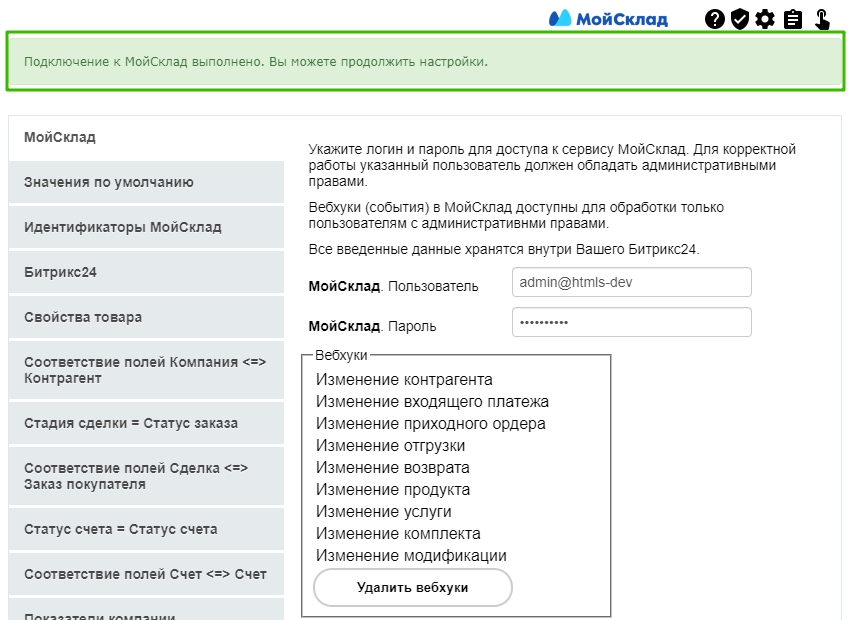The image size is (851, 620).
Task: Click the МойСклад Пользователь input field
Action: click(631, 283)
